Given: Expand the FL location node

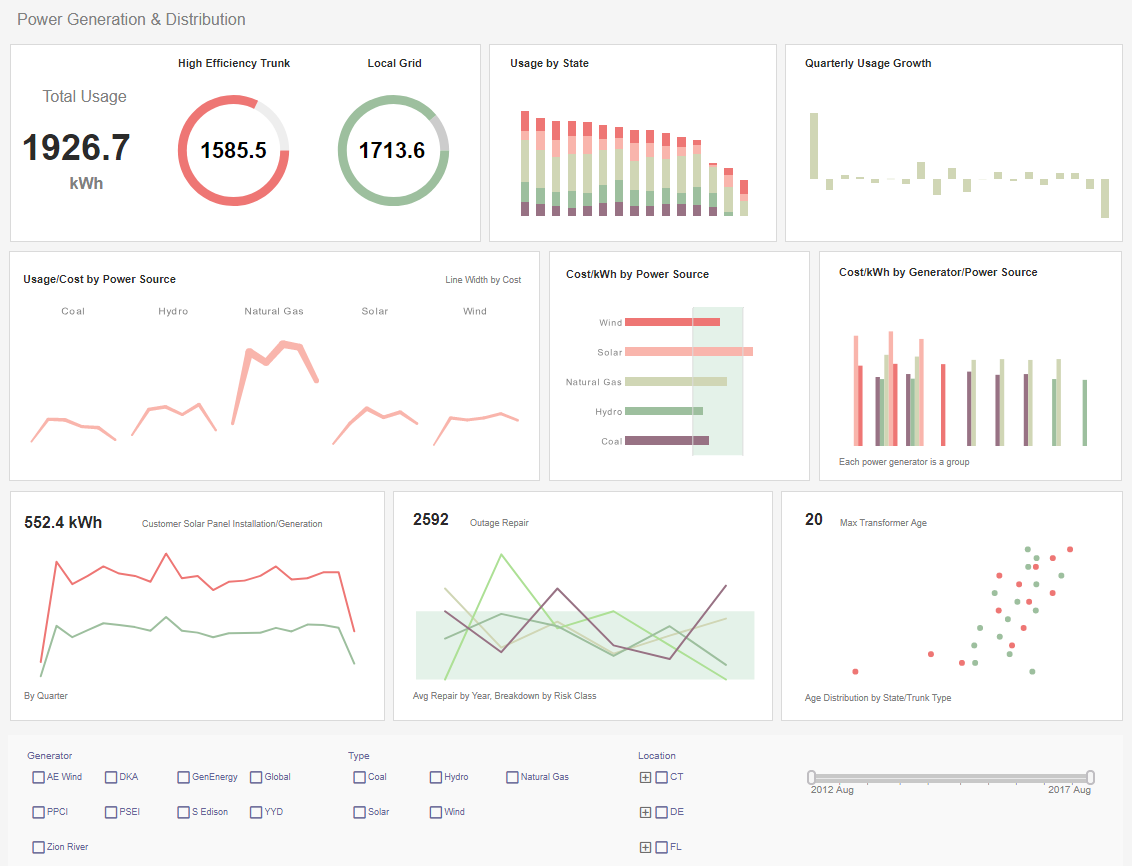Looking at the screenshot, I should 645,846.
